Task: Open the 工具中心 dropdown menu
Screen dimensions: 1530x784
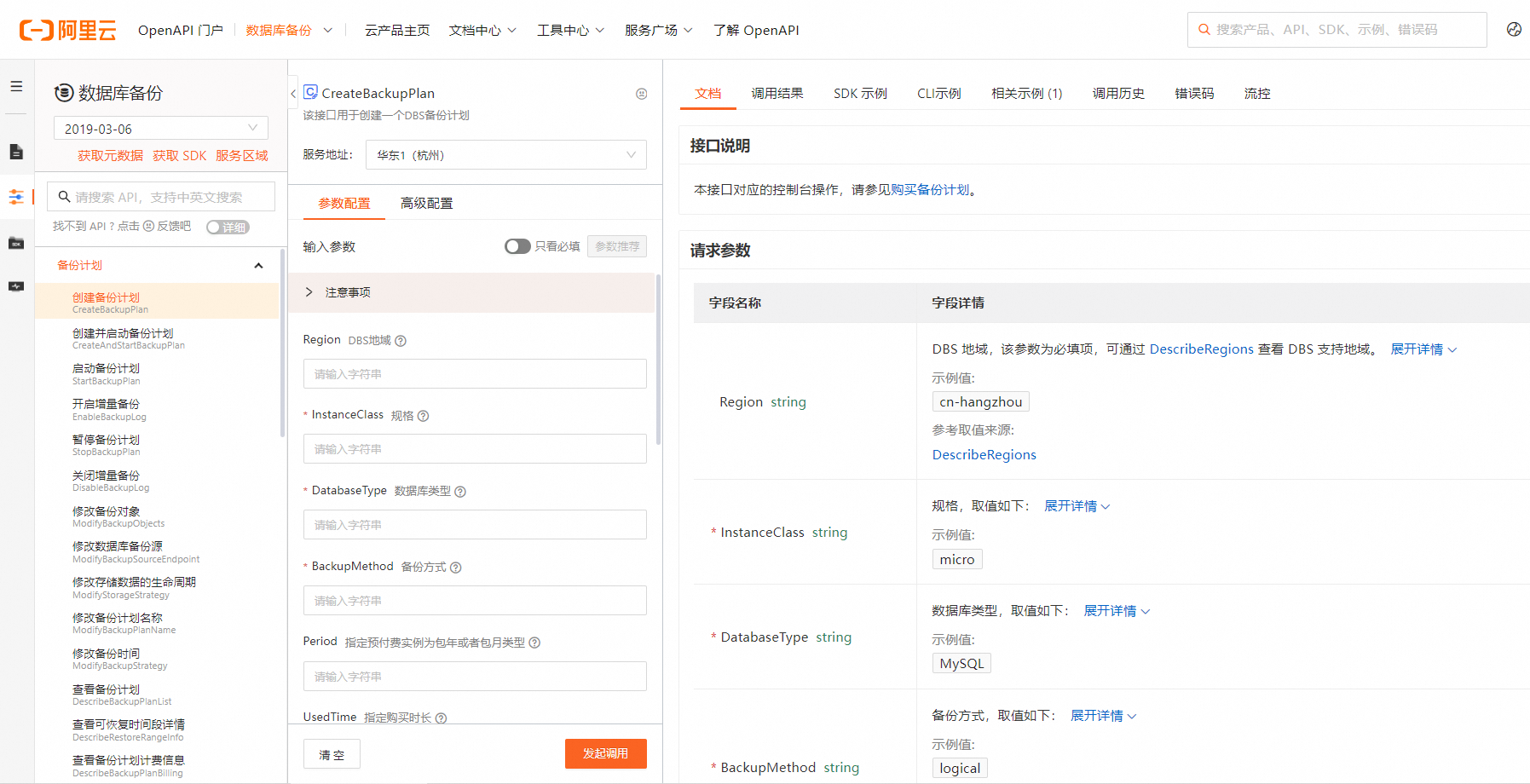Action: 571,30
